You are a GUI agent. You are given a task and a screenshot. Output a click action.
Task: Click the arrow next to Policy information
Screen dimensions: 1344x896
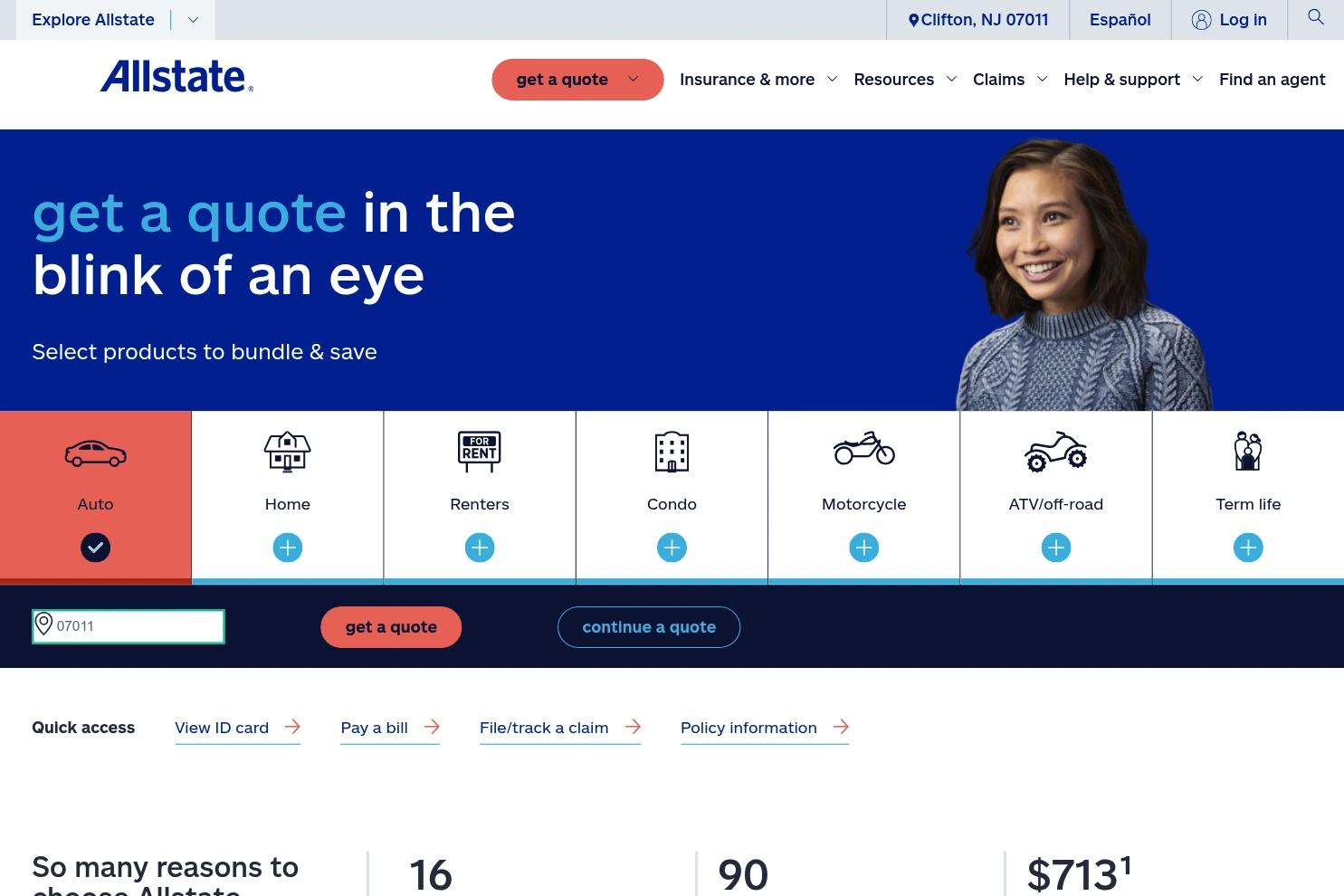(x=841, y=726)
